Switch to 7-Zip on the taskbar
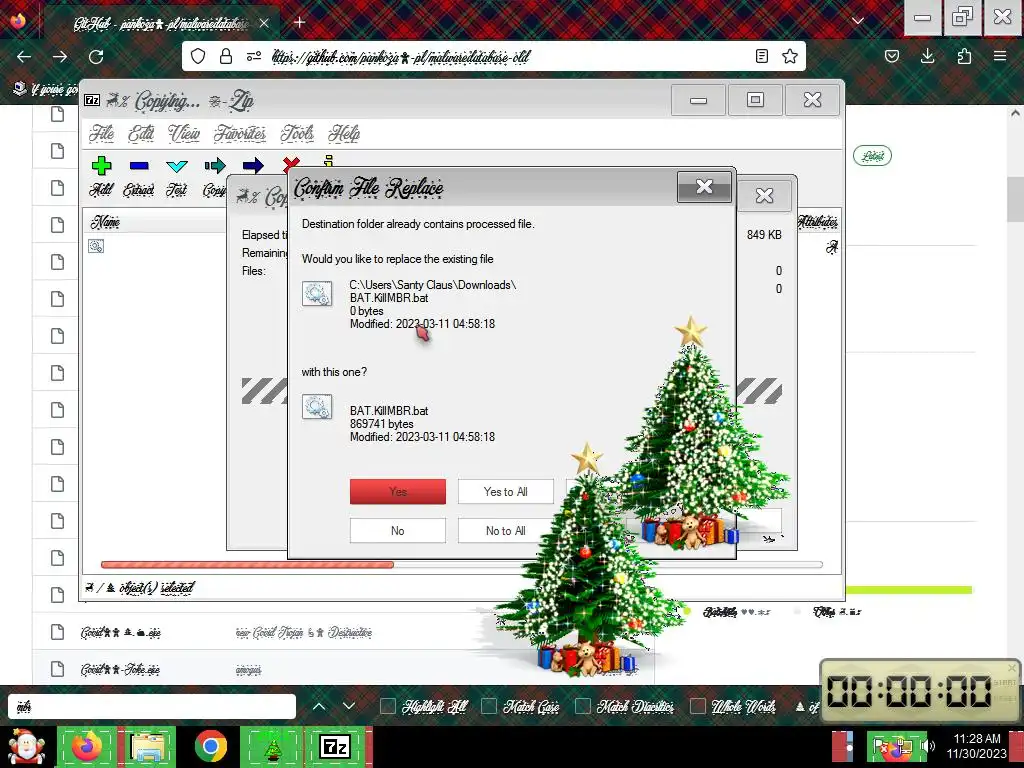 tap(336, 746)
